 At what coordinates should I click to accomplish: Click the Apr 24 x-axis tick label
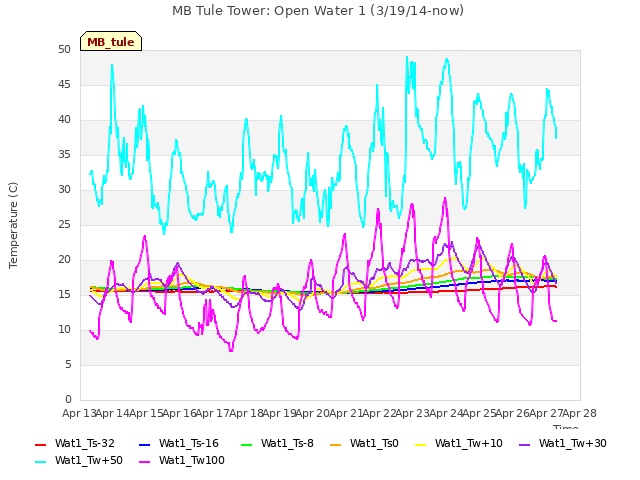pos(446,413)
